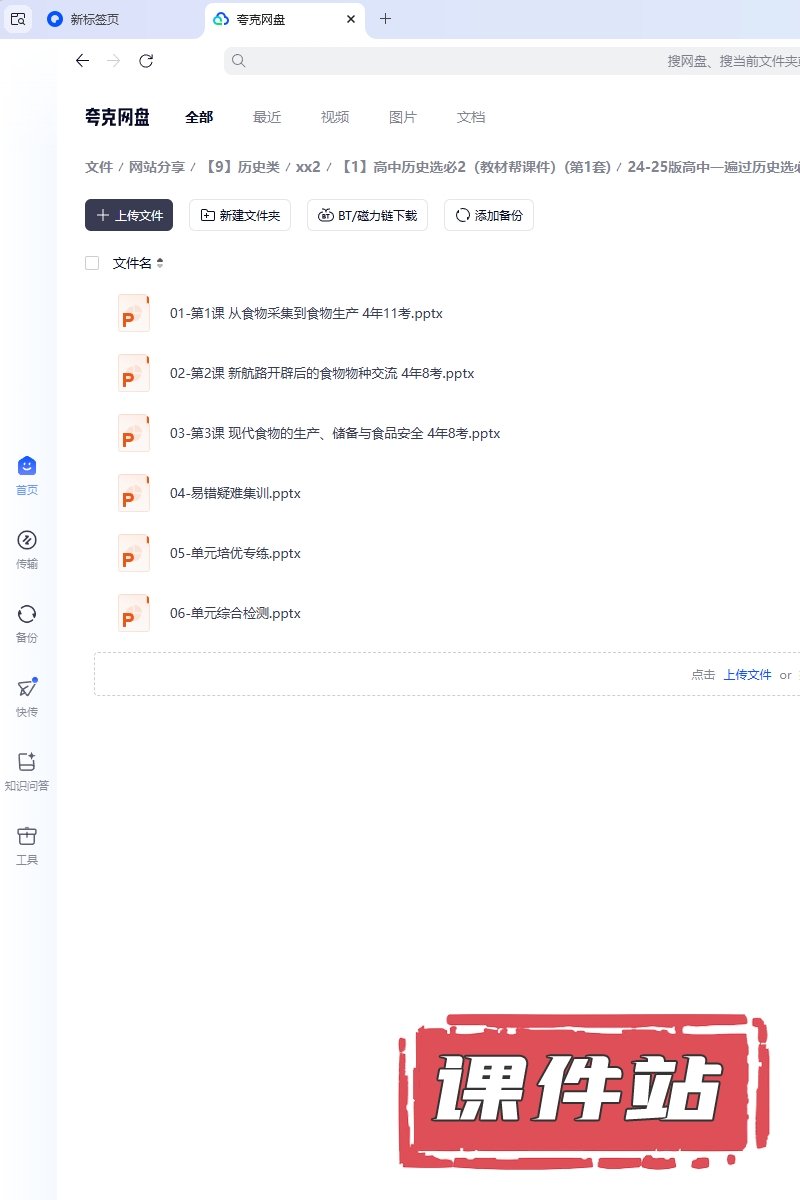This screenshot has height=1200, width=800.
Task: Open a new browser tab with plus icon
Action: click(386, 19)
